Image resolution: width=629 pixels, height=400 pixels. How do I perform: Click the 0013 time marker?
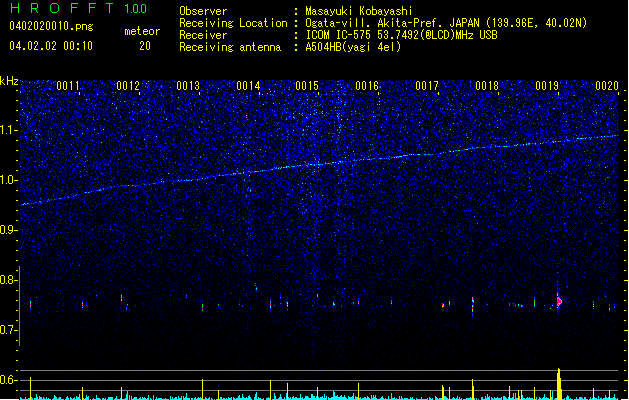[188, 86]
